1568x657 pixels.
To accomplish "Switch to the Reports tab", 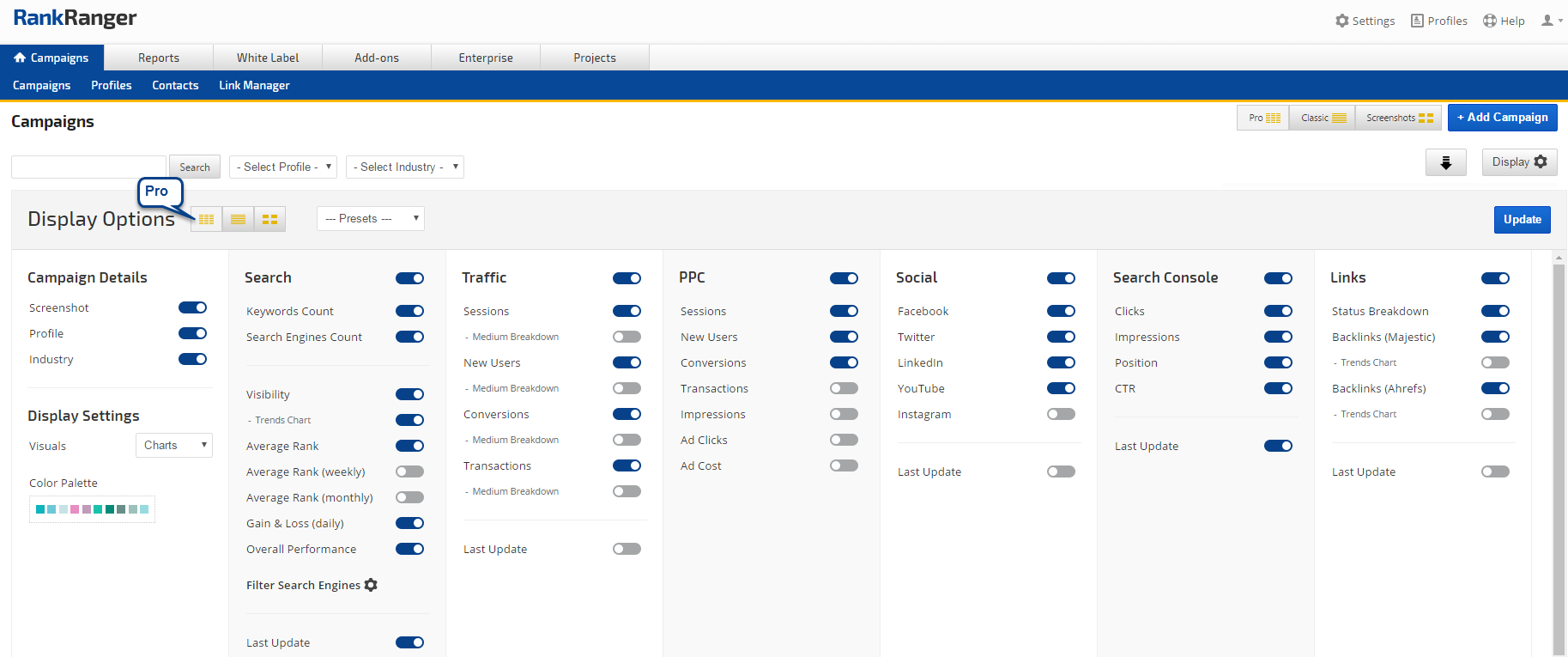I will pos(159,58).
